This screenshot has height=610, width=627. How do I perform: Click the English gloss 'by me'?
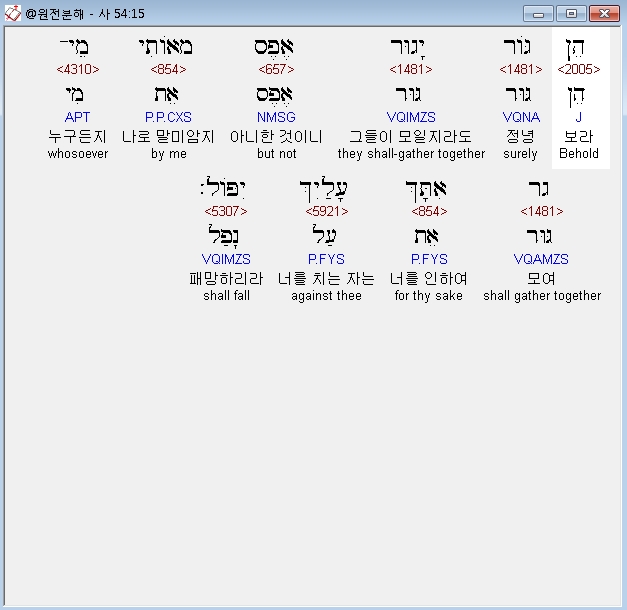[168, 154]
